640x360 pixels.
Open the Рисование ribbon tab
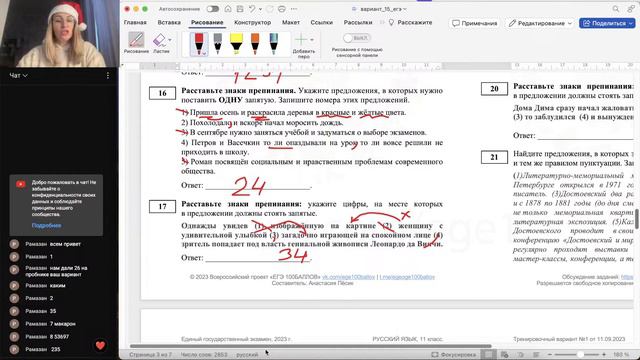207,22
